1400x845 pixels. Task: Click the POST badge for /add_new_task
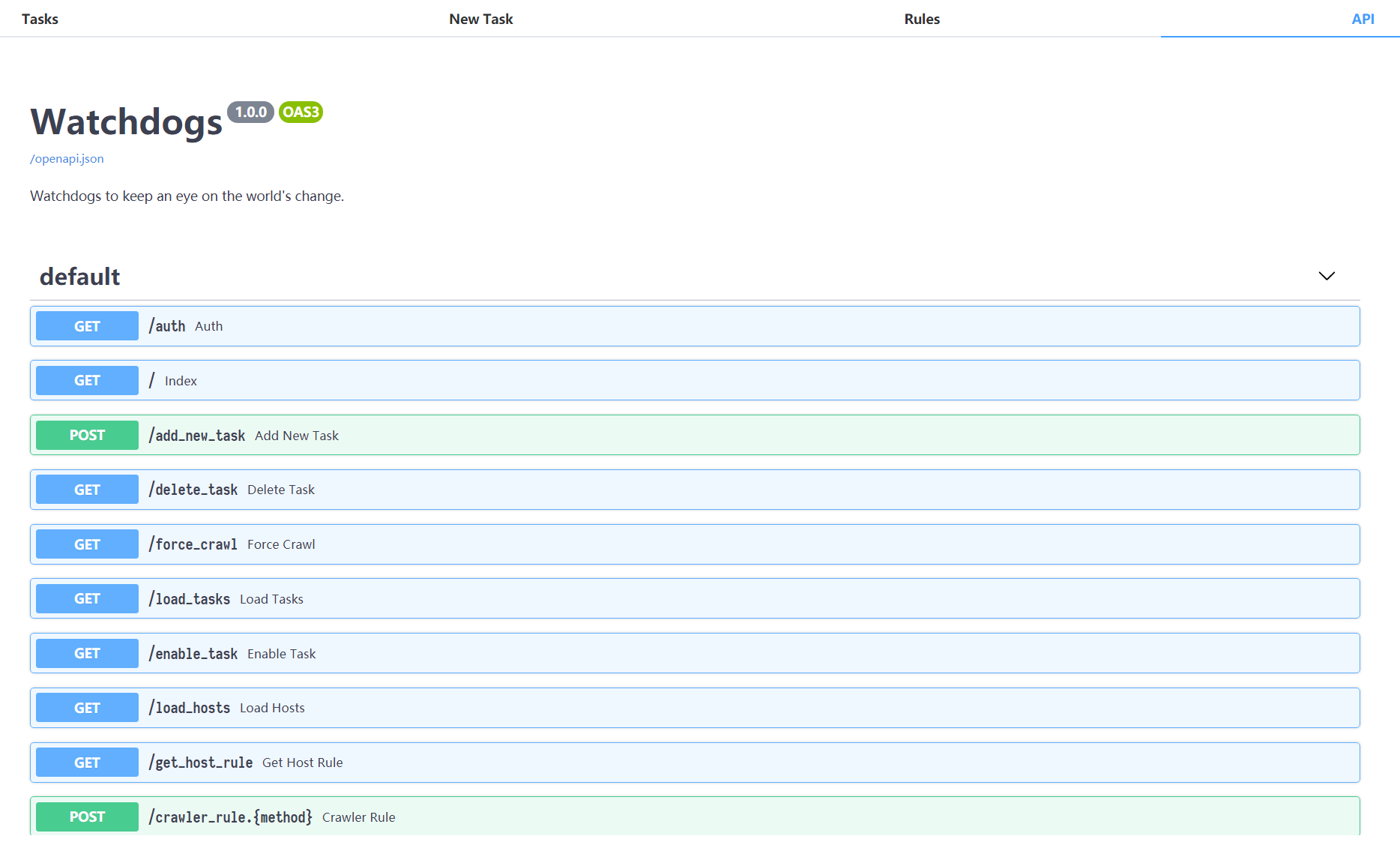click(87, 436)
